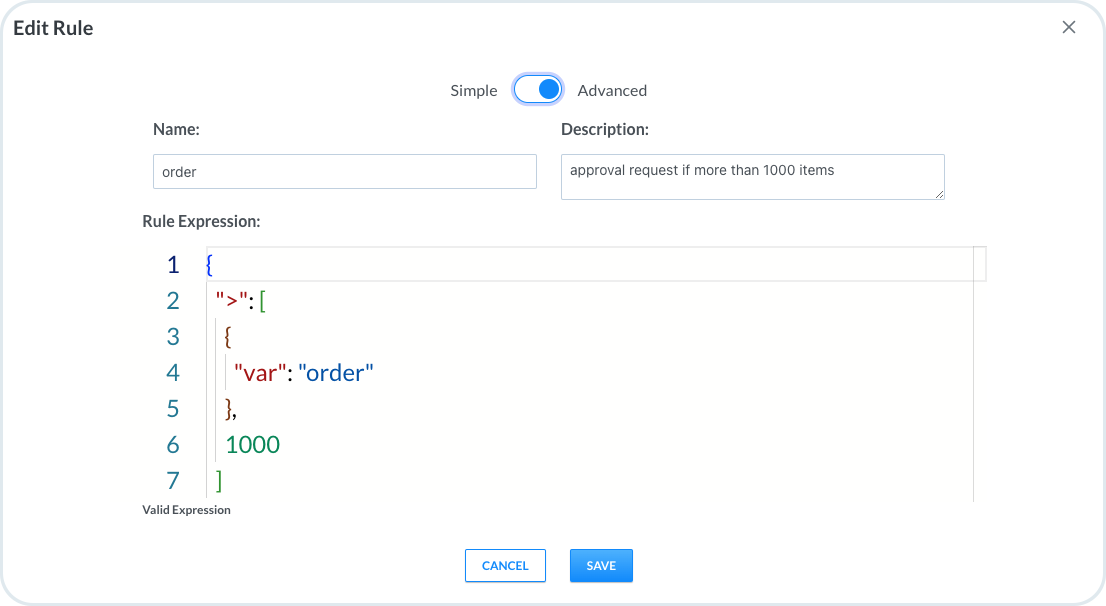The width and height of the screenshot is (1106, 606).
Task: Toggle the Simple/Advanced mode switch
Action: coord(538,90)
